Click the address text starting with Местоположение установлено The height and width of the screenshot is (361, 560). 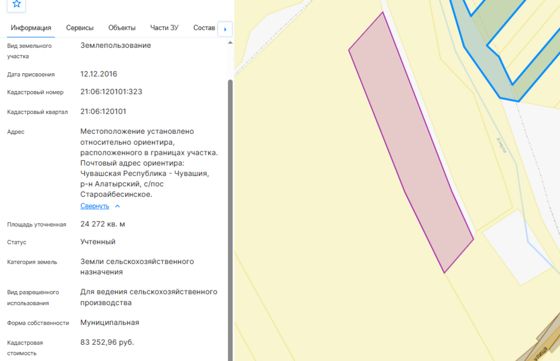pos(149,163)
